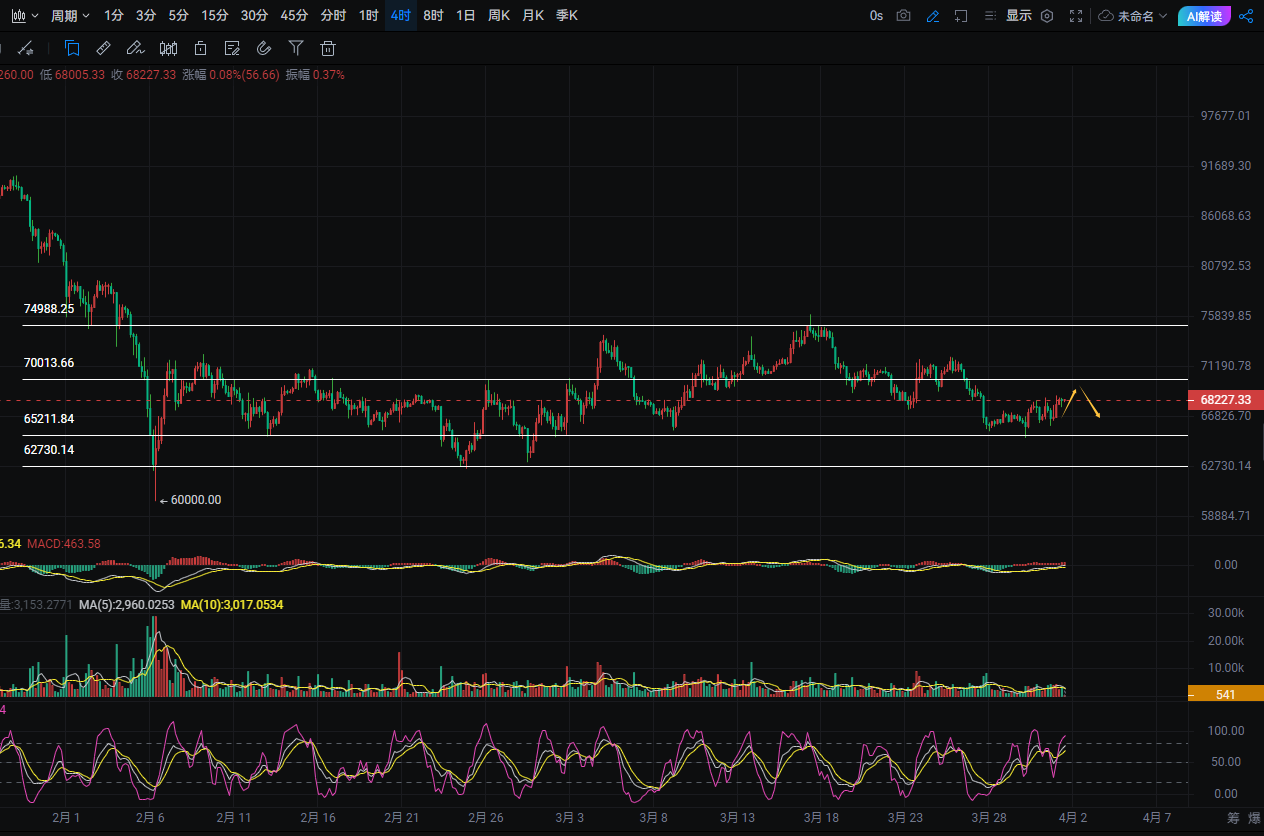Viewport: 1264px width, 836px height.
Task: Click the 68227.33 current price label
Action: pos(1225,401)
